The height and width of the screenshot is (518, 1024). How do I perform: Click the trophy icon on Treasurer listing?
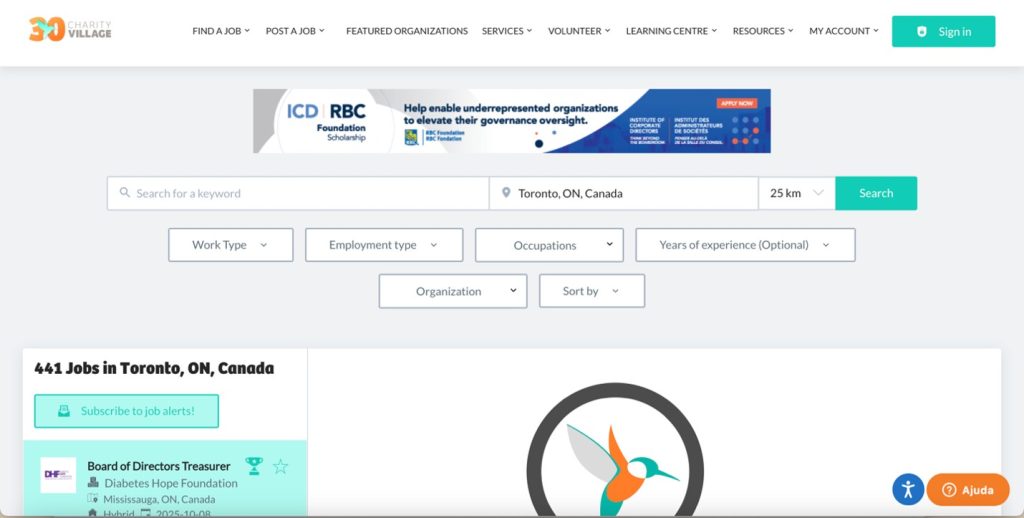254,466
